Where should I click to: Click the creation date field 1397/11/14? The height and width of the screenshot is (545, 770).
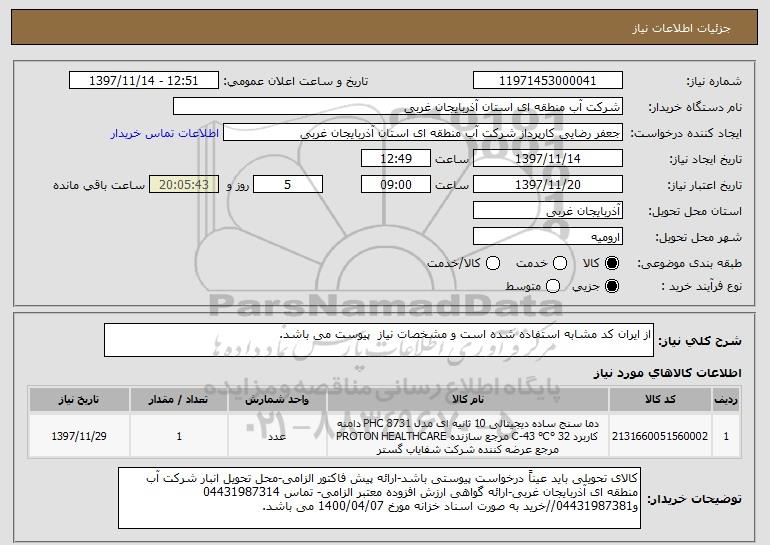pyautogui.click(x=548, y=159)
